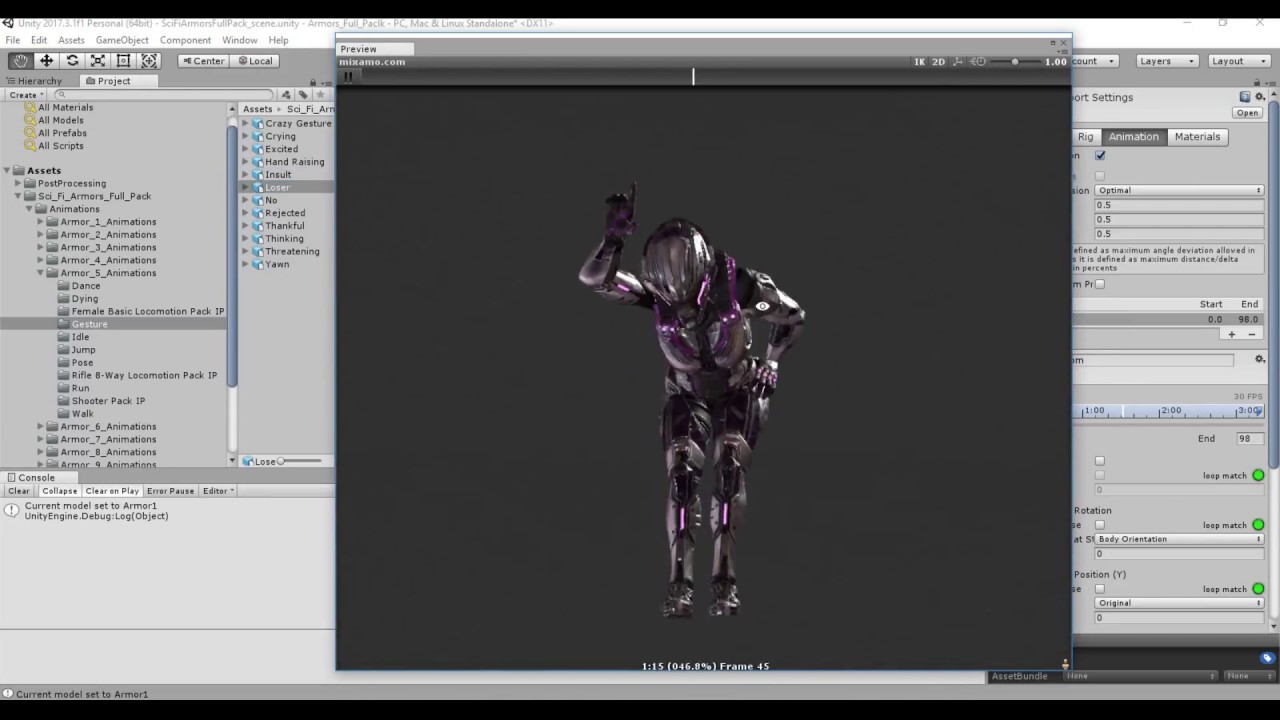Viewport: 1280px width, 720px height.
Task: Switch to the Materials tab in inspector
Action: [x=1197, y=137]
